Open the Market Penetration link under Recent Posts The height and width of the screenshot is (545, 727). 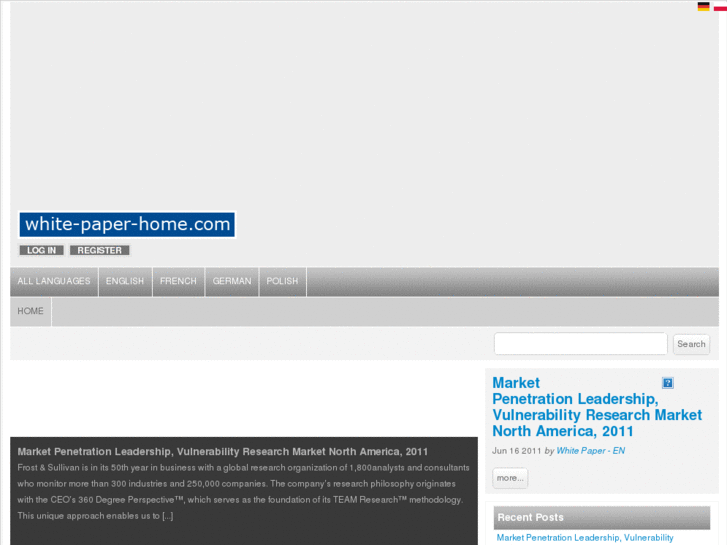[585, 538]
